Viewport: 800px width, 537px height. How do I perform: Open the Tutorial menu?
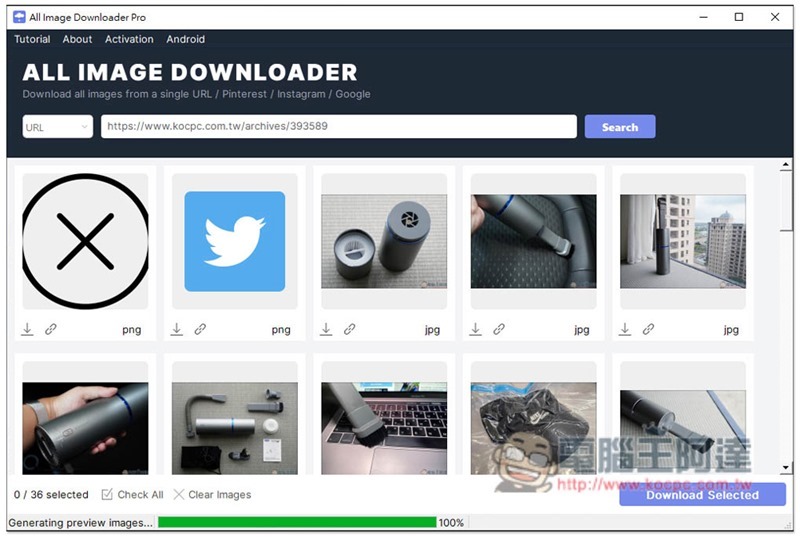[32, 39]
